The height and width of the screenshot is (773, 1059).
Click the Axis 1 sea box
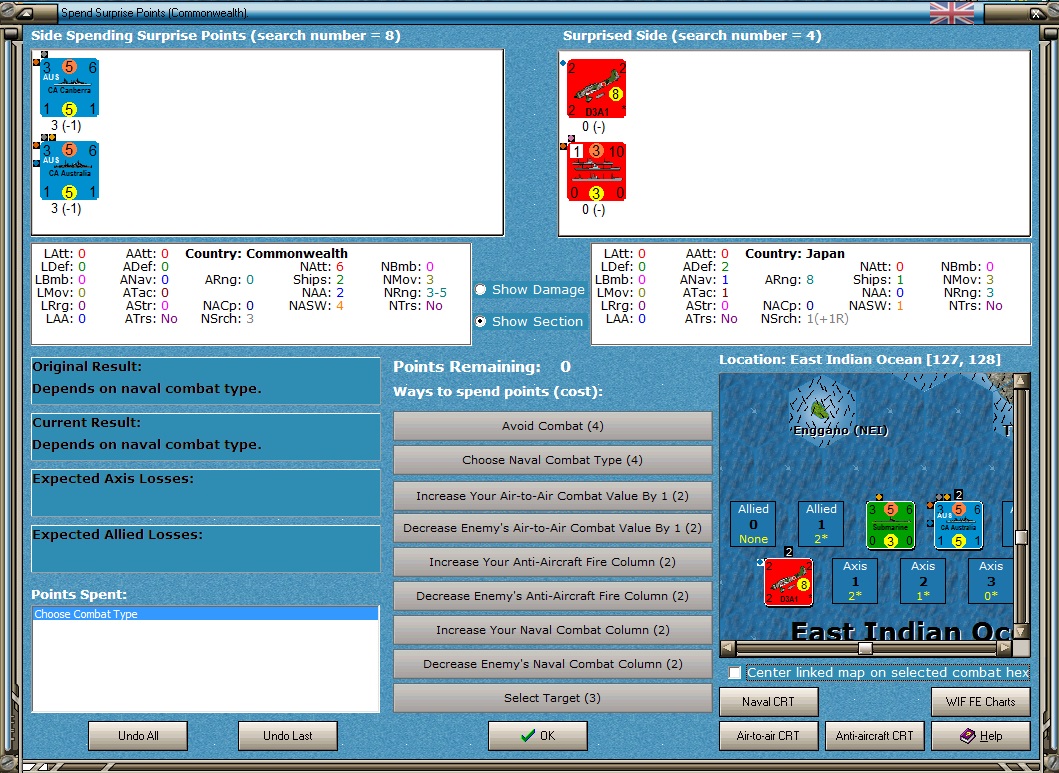click(855, 581)
